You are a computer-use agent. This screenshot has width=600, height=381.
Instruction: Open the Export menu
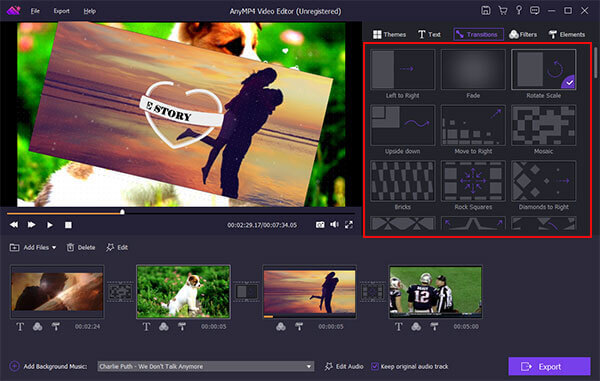pyautogui.click(x=61, y=11)
